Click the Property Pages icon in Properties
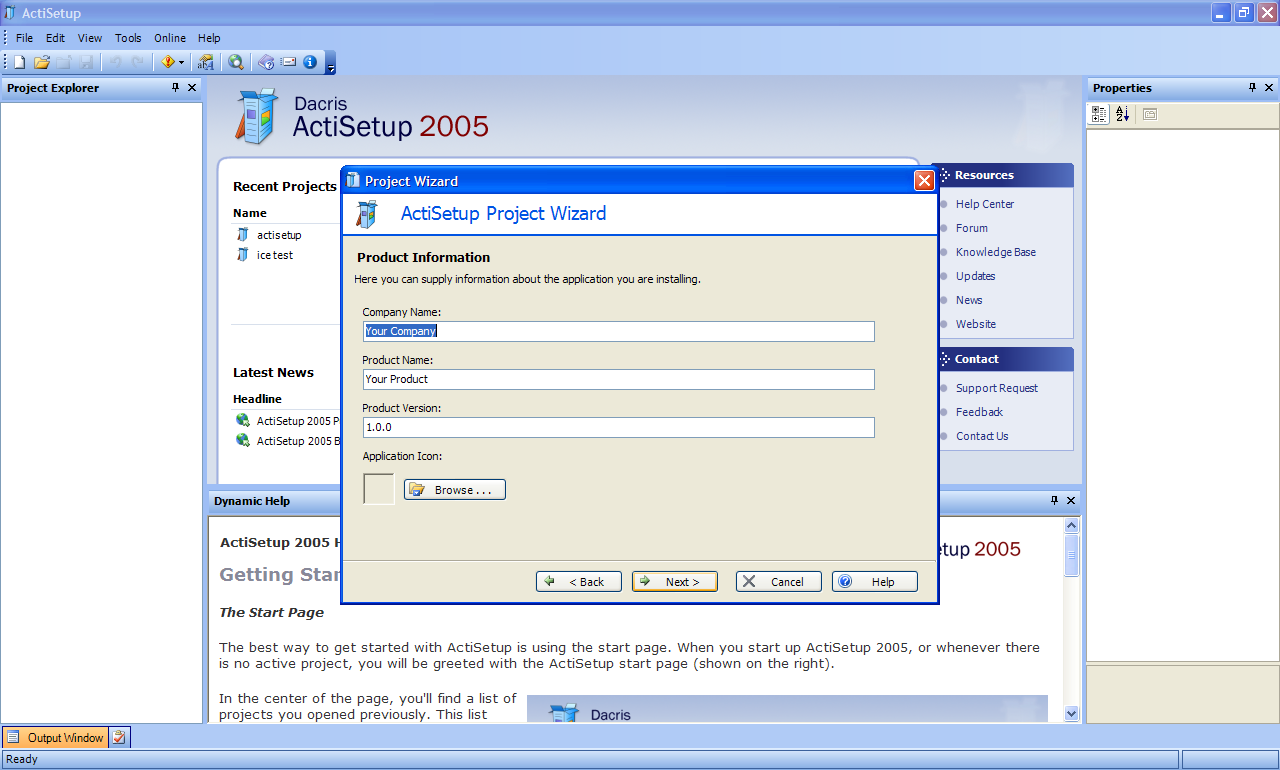The width and height of the screenshot is (1280, 770). [1150, 114]
